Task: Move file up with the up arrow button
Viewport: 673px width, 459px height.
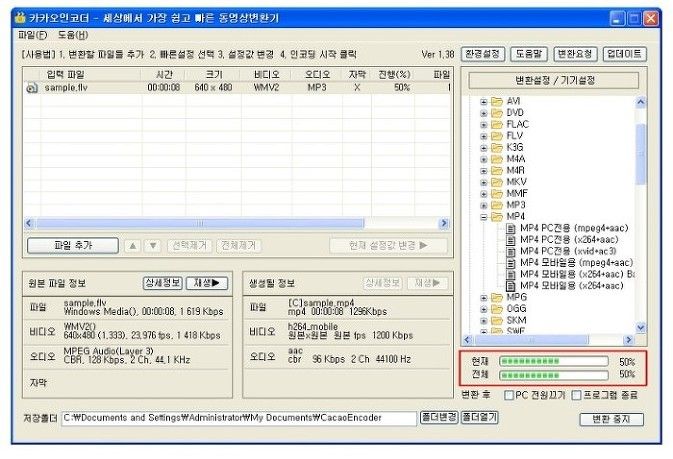Action: coord(133,246)
